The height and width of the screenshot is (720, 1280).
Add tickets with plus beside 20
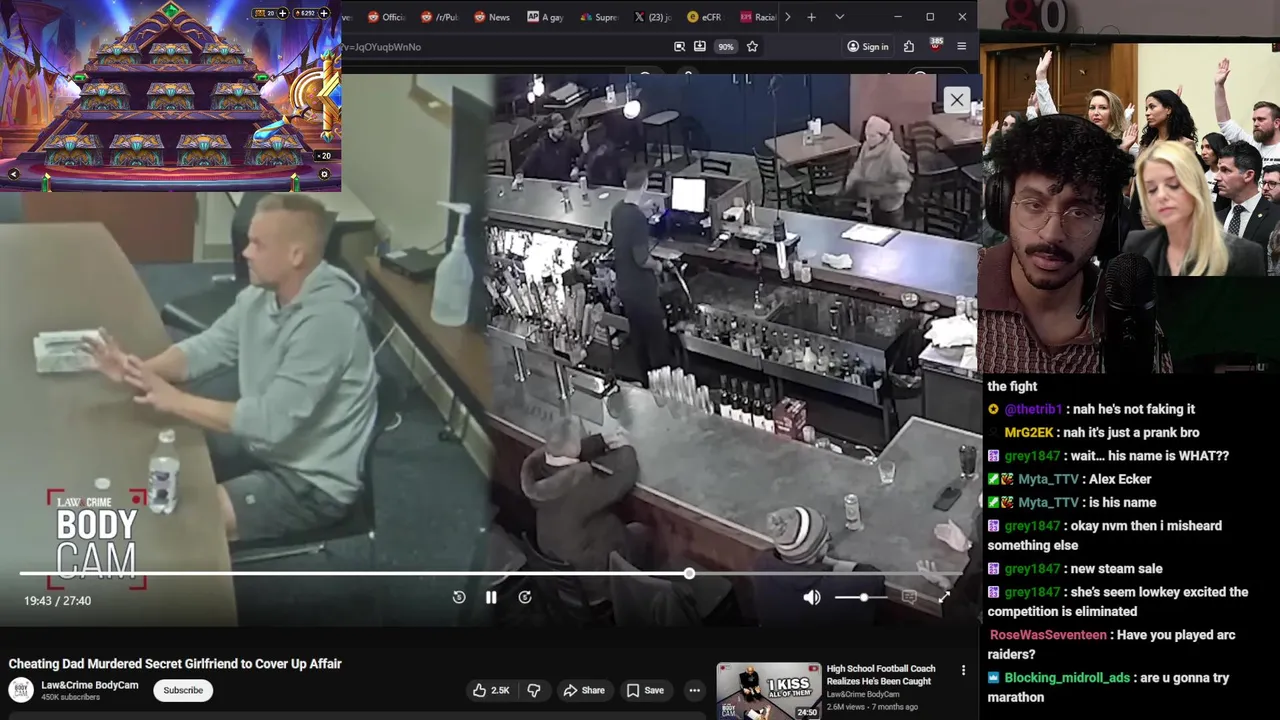282,13
